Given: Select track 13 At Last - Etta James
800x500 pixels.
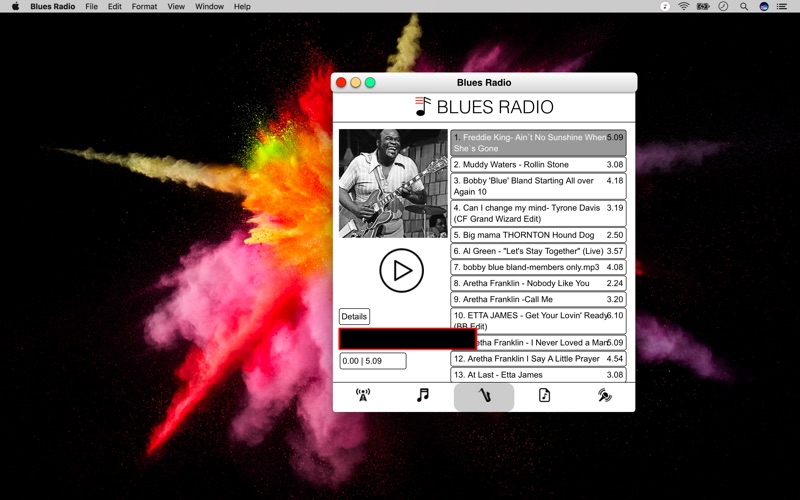Looking at the screenshot, I should pos(538,374).
